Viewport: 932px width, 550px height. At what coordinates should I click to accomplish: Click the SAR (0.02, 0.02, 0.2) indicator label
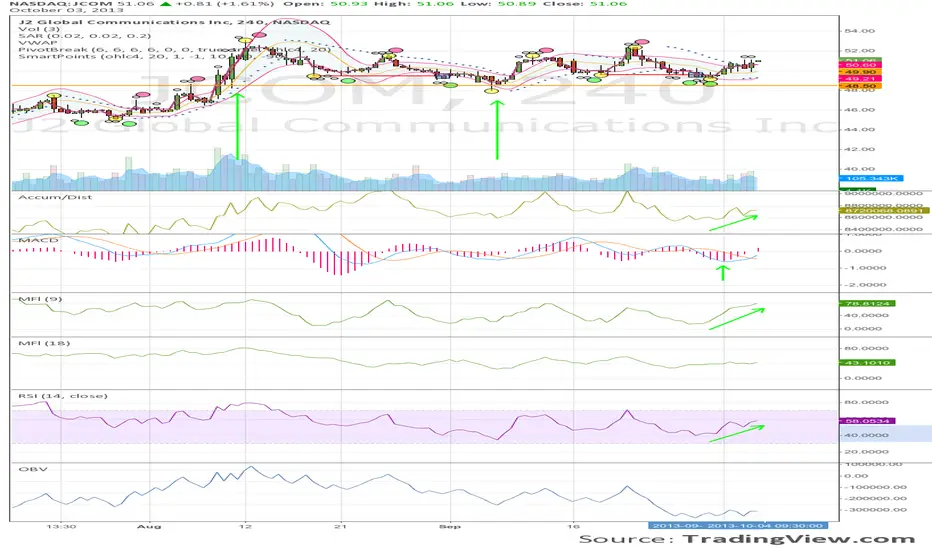click(x=84, y=36)
